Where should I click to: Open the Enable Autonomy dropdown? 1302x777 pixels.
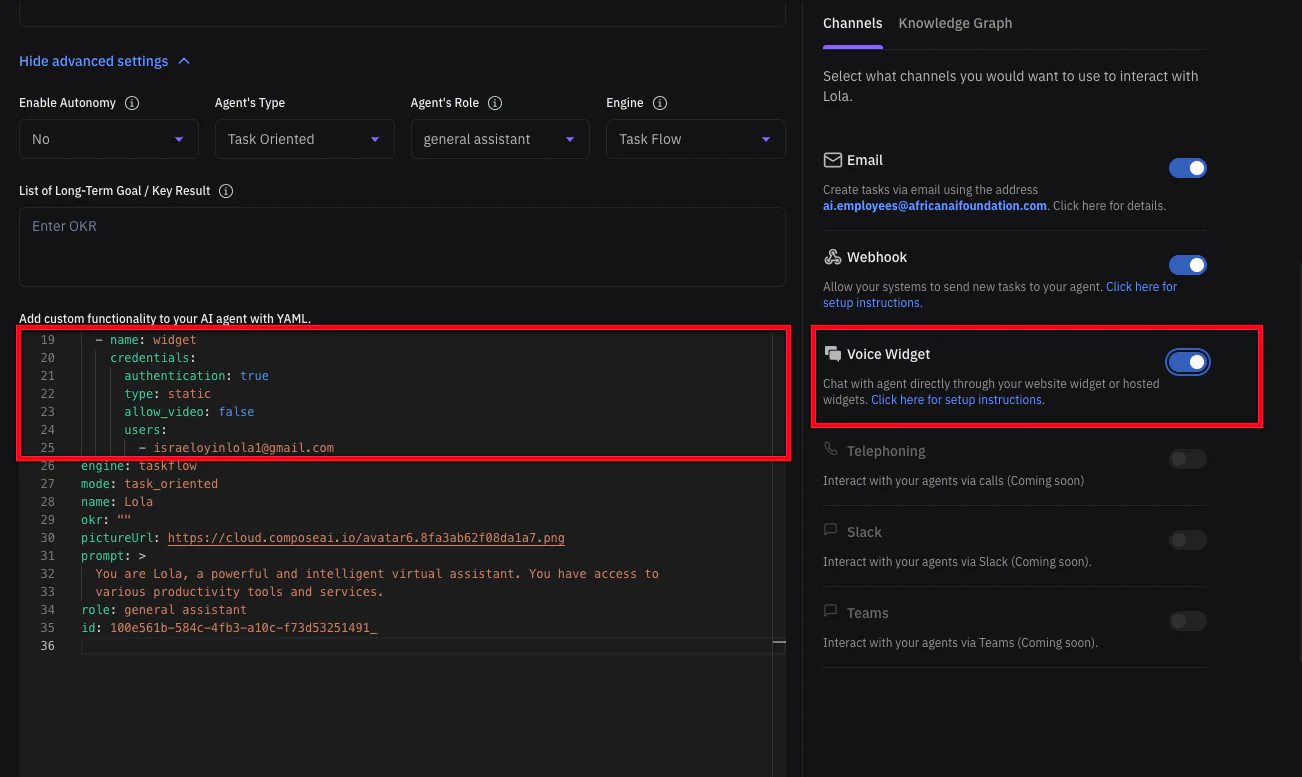click(108, 139)
